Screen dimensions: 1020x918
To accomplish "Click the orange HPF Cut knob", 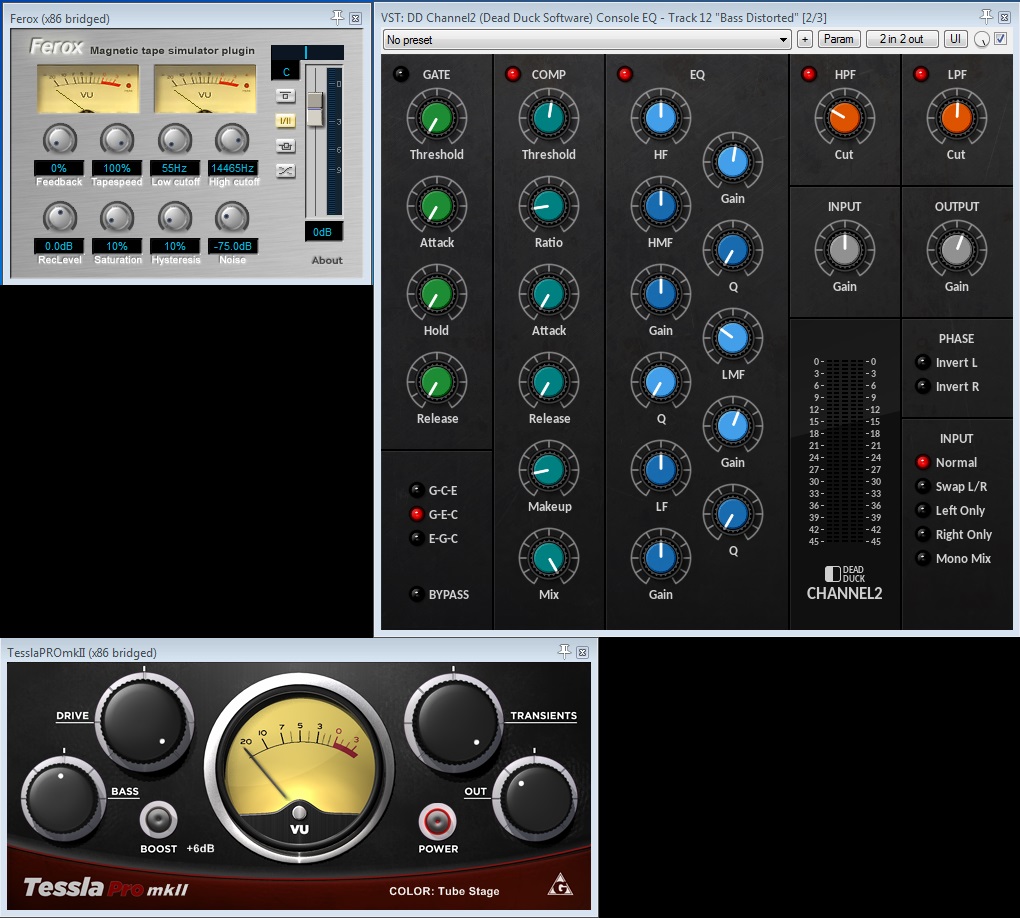I will (x=844, y=118).
